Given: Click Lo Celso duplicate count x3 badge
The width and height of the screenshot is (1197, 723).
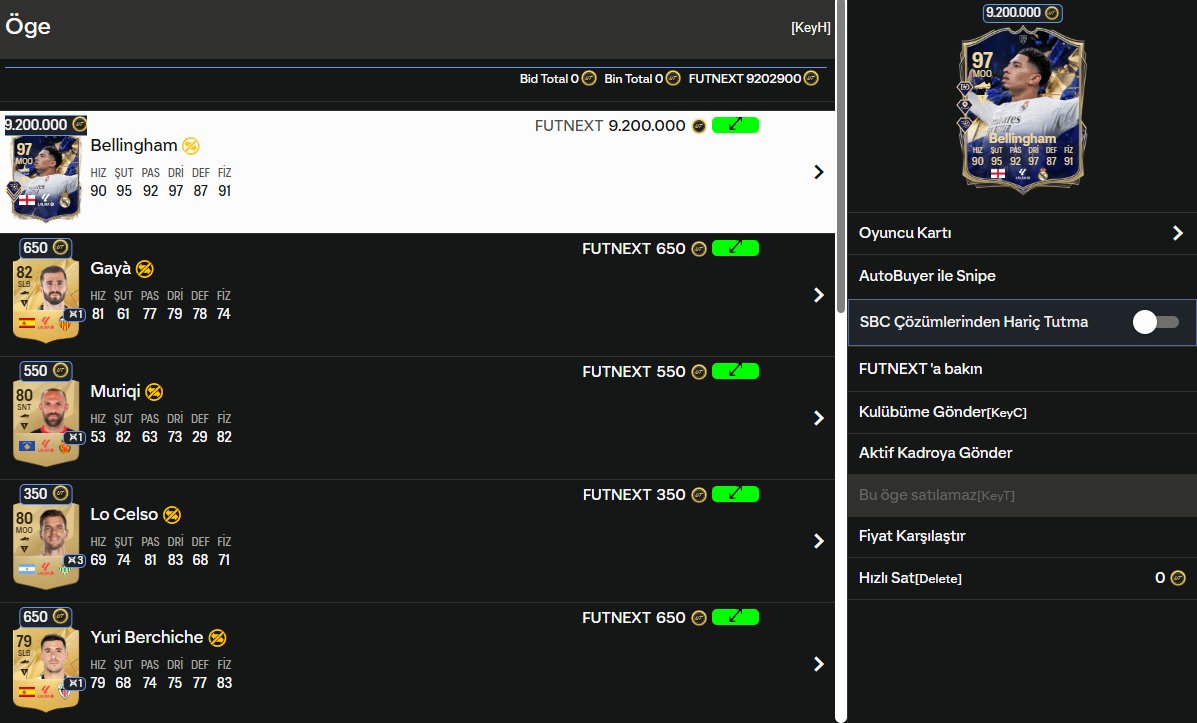Looking at the screenshot, I should pyautogui.click(x=75, y=560).
